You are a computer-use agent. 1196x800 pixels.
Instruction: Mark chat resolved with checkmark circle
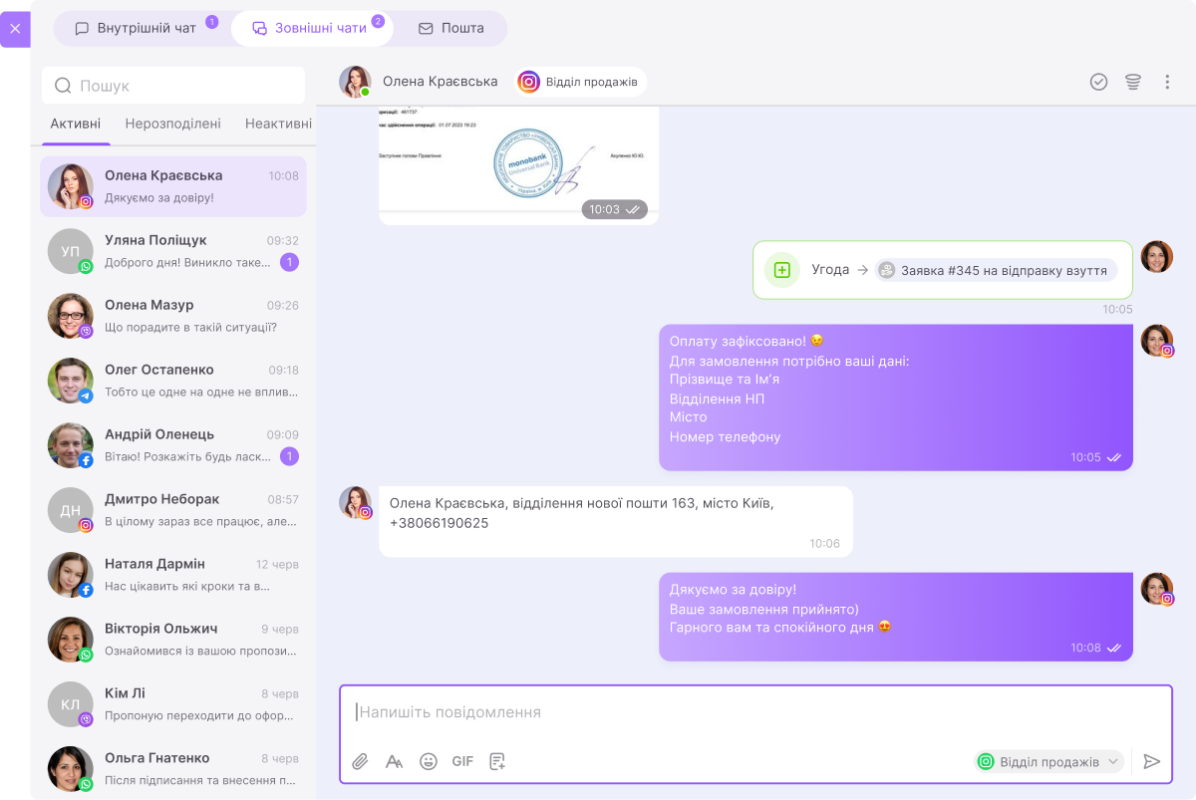click(x=1098, y=82)
